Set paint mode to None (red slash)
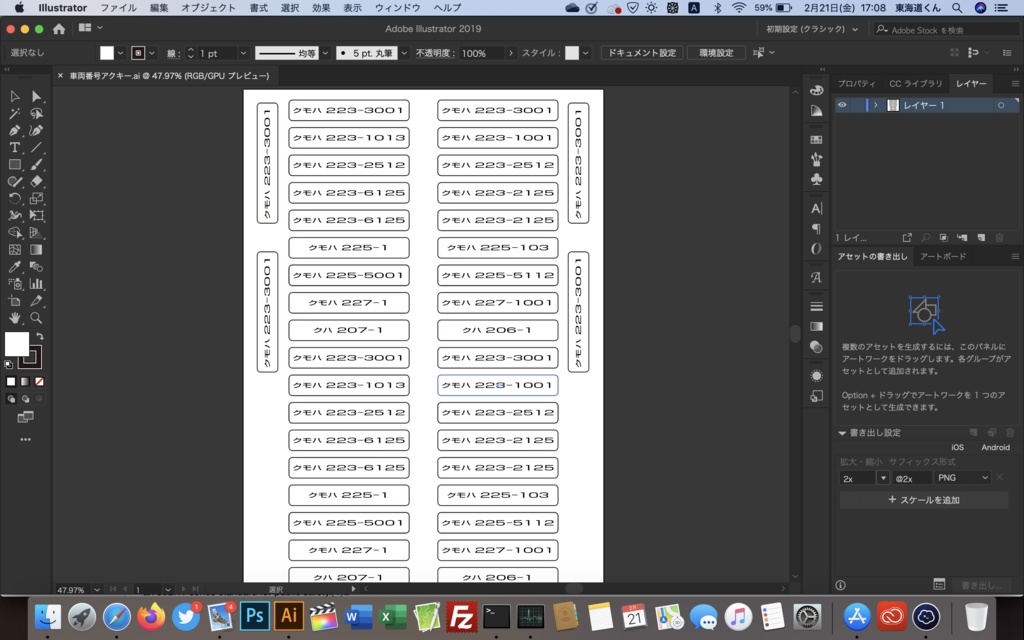 (39, 381)
